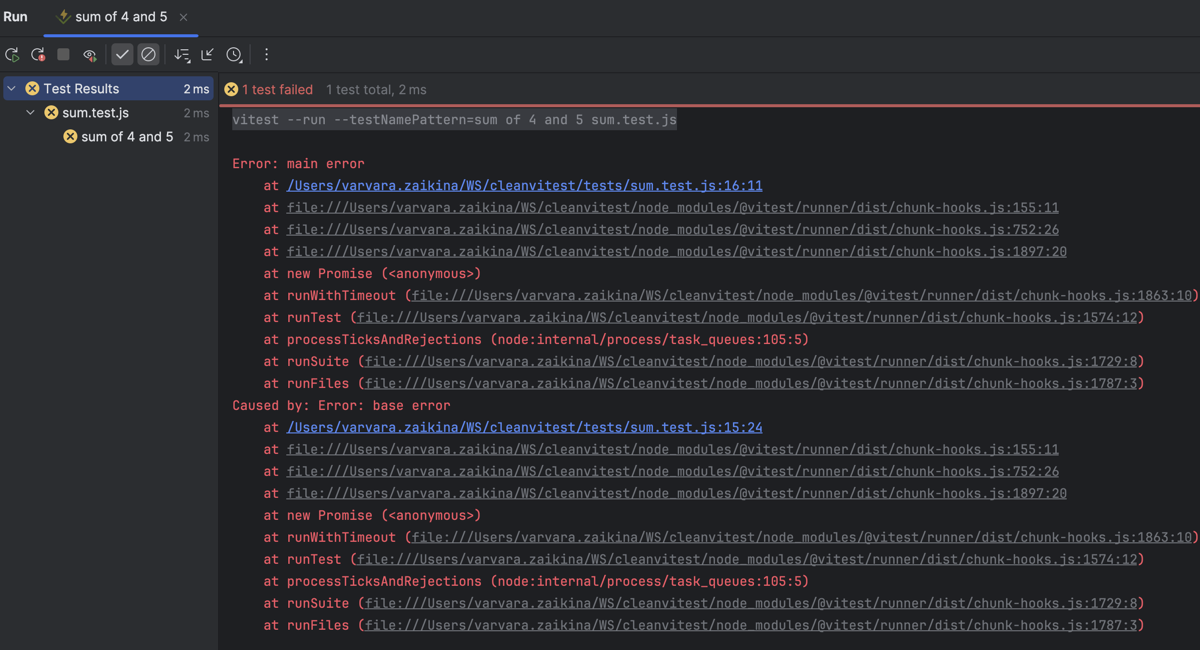The image size is (1200, 650).
Task: Click '1 test total, 2 ms' status text
Action: pos(376,90)
